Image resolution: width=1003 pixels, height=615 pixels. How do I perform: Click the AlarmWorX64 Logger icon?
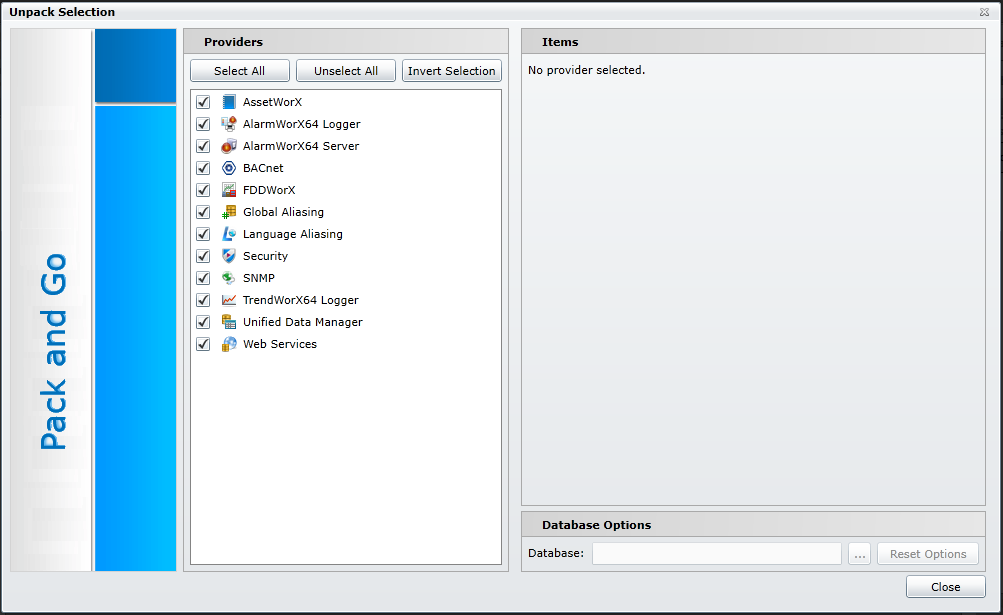point(229,124)
